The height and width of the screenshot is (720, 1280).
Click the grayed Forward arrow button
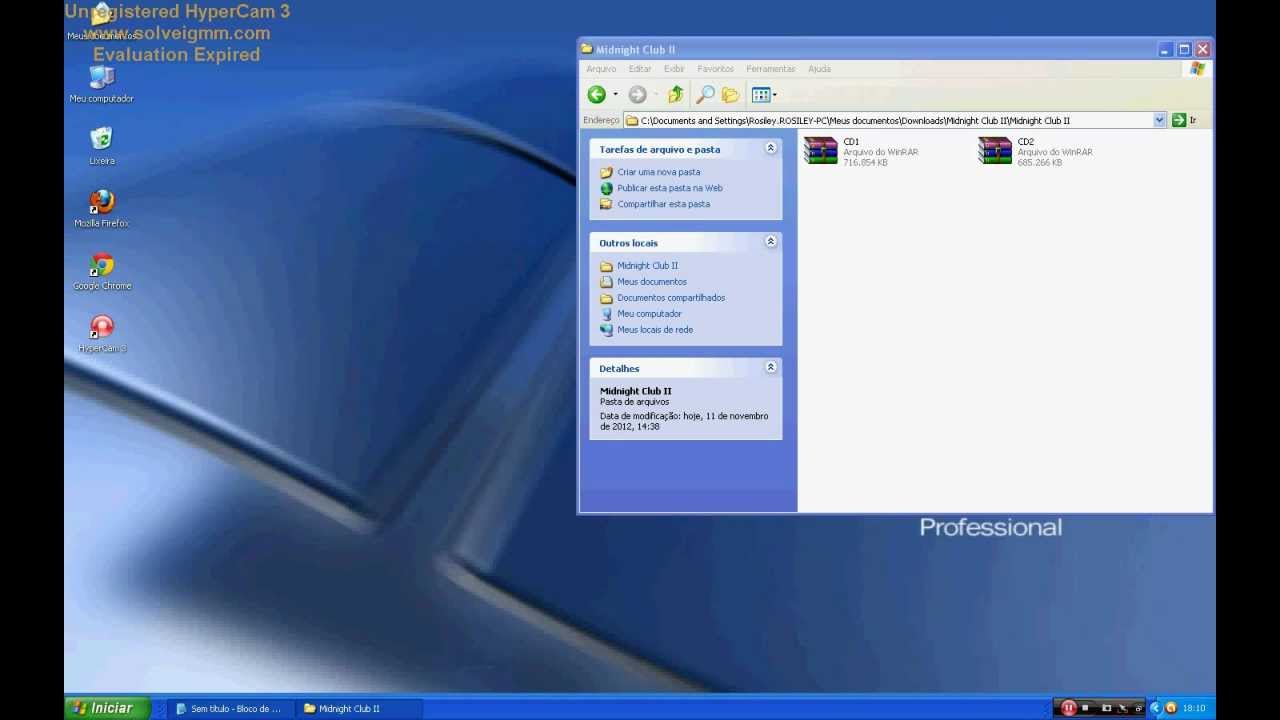[x=637, y=95]
